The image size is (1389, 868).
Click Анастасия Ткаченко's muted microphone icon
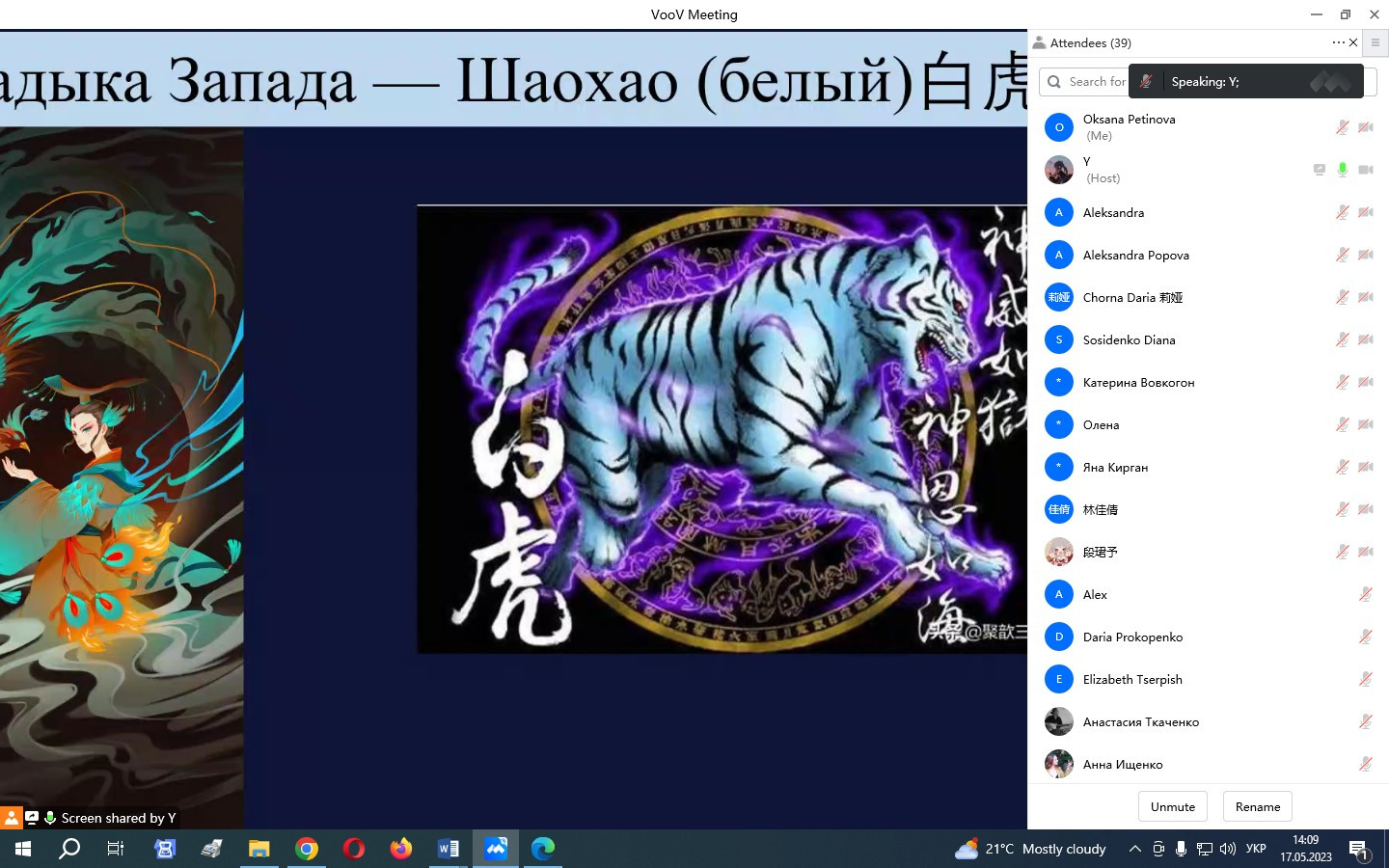1366,721
